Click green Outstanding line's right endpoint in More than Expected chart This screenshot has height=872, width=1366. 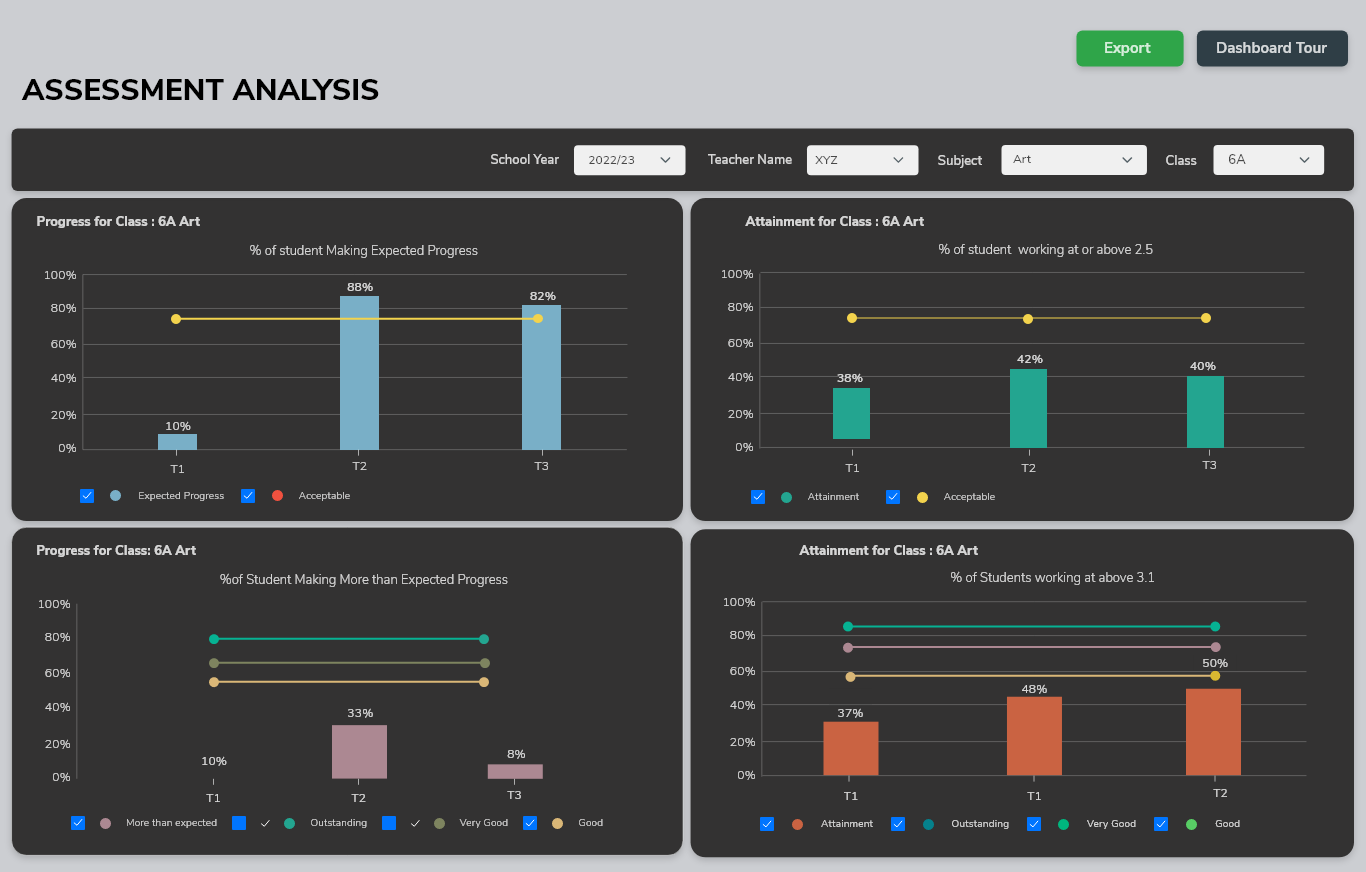pos(484,639)
